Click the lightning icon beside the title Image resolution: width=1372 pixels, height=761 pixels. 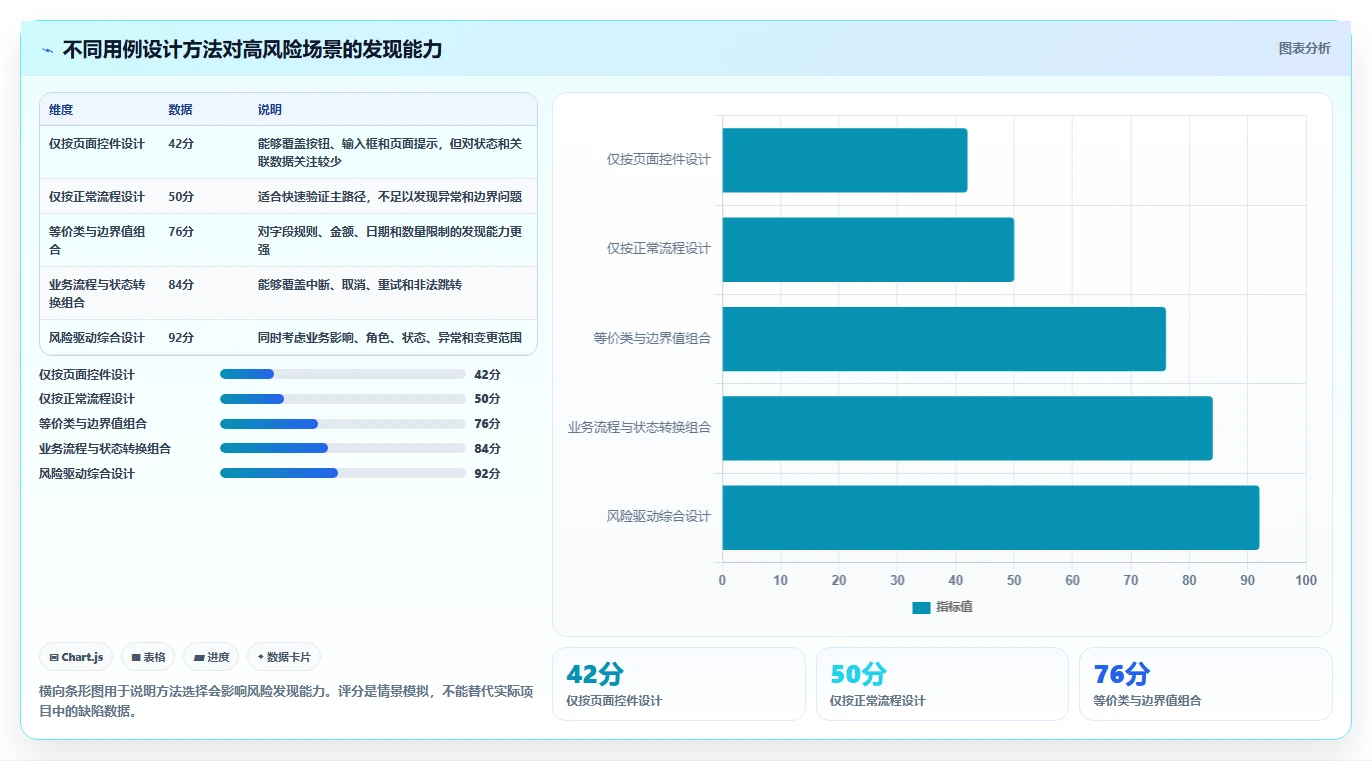pyautogui.click(x=47, y=50)
